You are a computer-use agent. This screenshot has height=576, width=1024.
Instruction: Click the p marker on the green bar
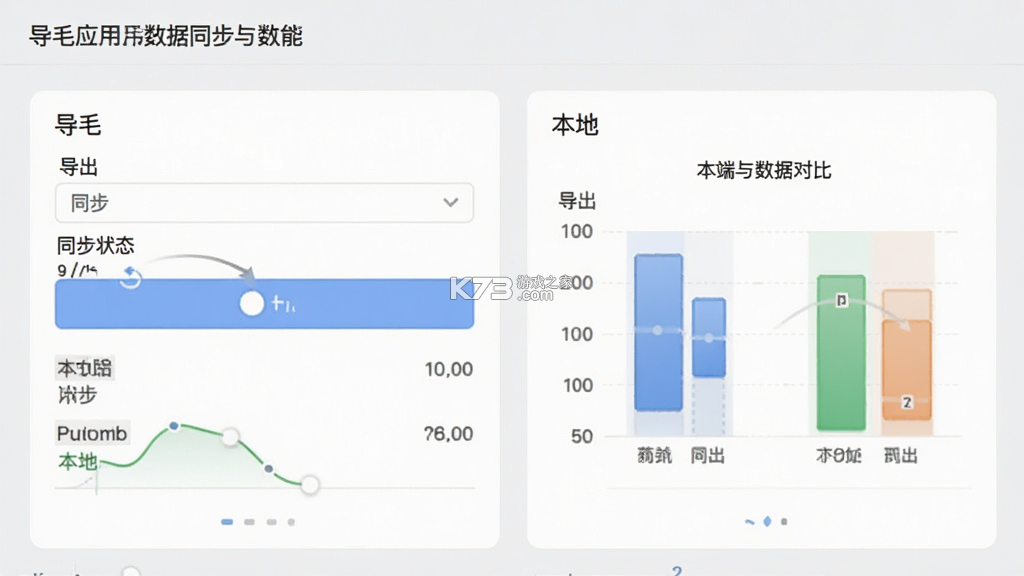click(842, 300)
